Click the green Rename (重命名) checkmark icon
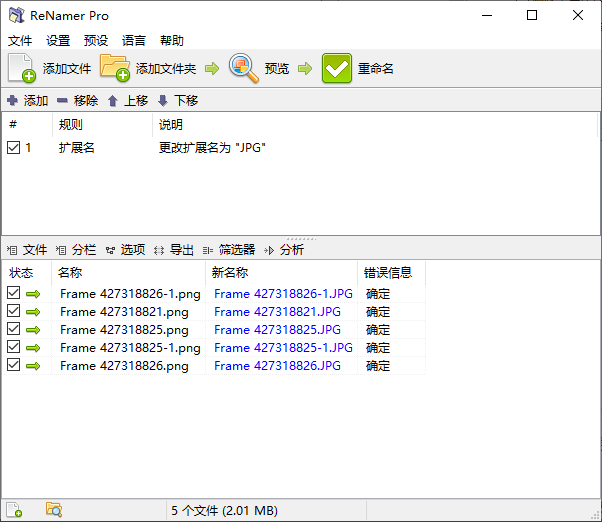The height and width of the screenshot is (522, 602). 337,69
